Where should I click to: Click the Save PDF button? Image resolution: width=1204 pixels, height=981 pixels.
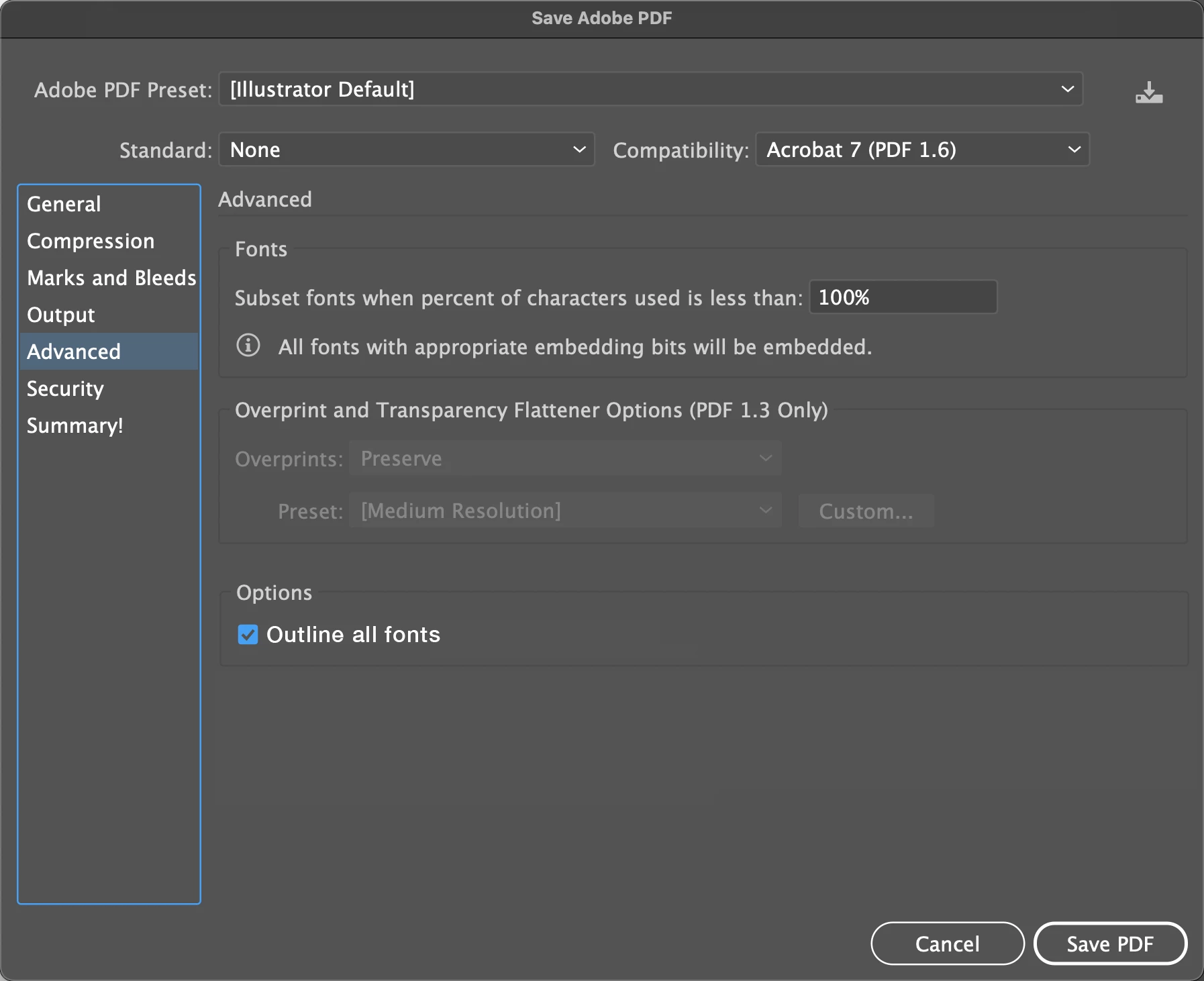pos(1110,943)
